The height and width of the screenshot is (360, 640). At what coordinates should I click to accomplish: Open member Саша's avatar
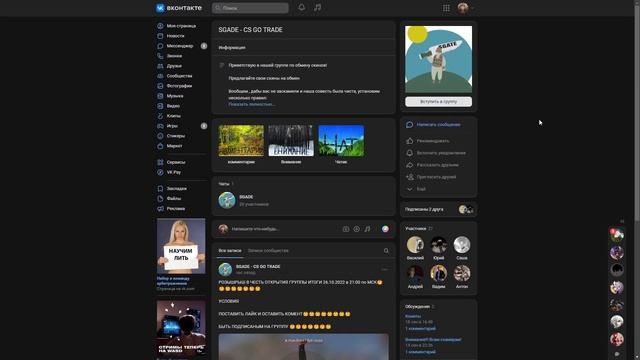click(462, 245)
